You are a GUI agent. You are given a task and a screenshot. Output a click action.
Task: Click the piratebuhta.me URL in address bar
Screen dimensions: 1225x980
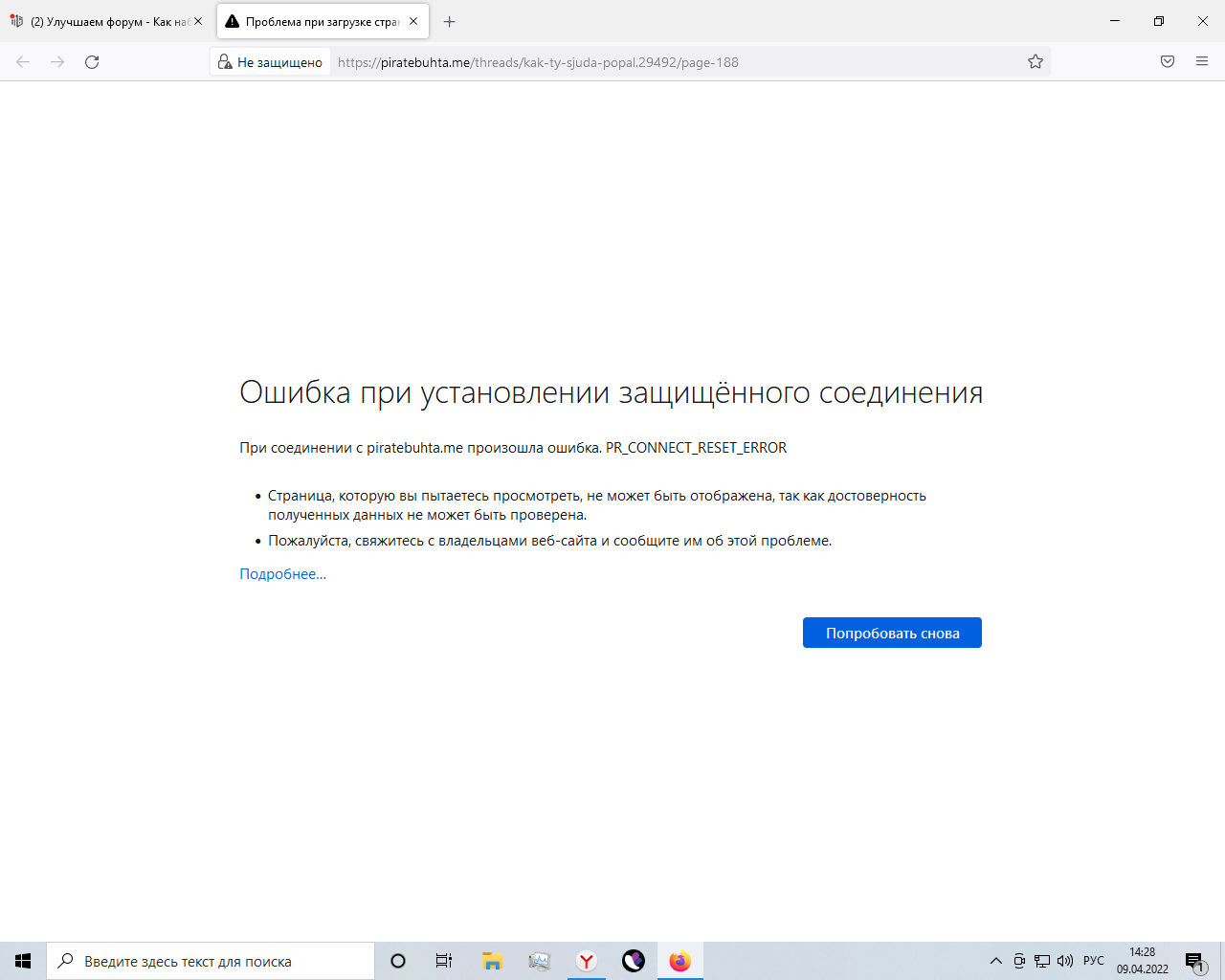tap(538, 62)
